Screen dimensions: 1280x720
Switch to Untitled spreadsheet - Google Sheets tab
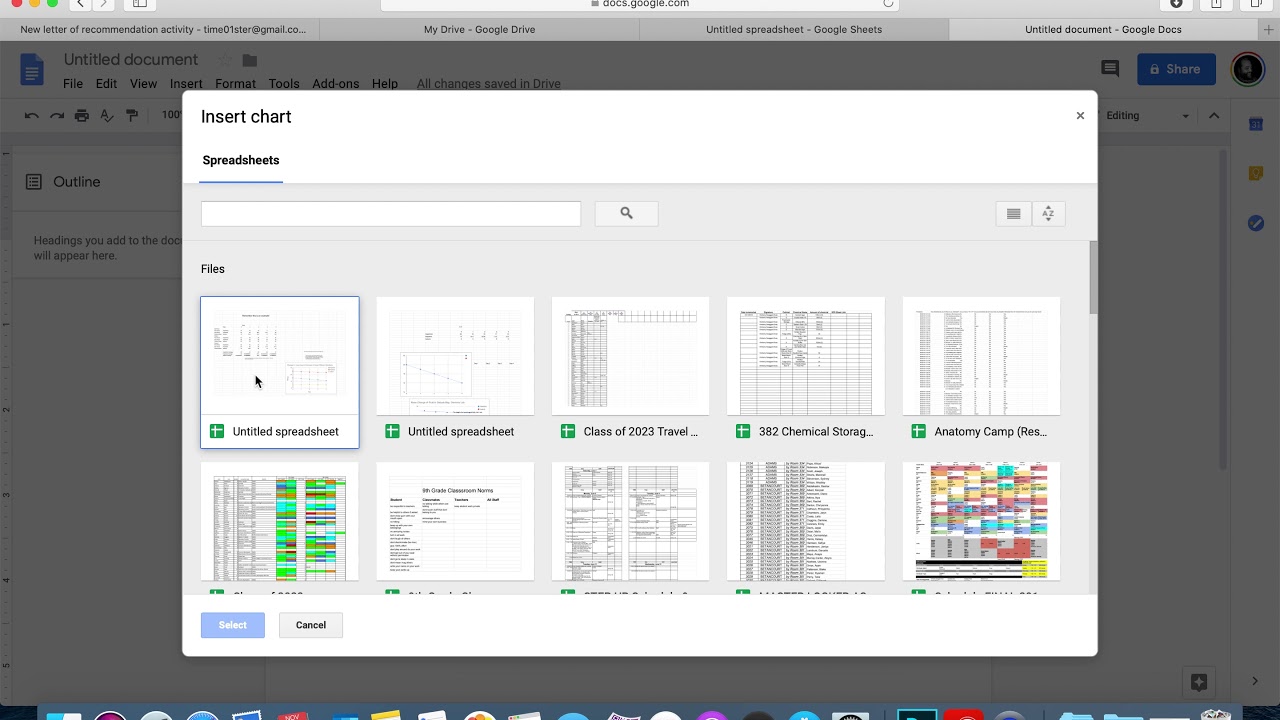coord(794,29)
